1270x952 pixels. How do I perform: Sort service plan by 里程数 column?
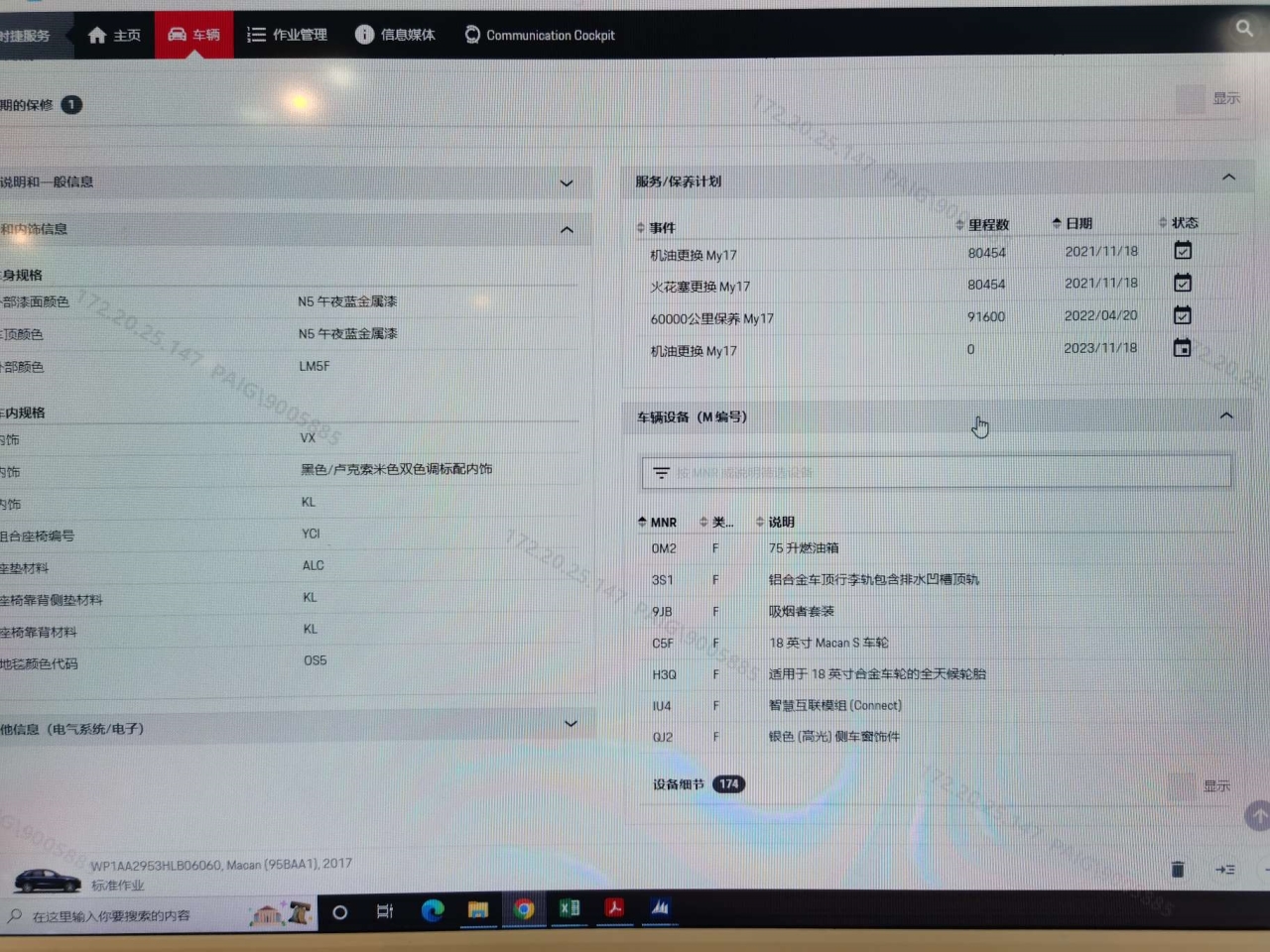pos(982,225)
